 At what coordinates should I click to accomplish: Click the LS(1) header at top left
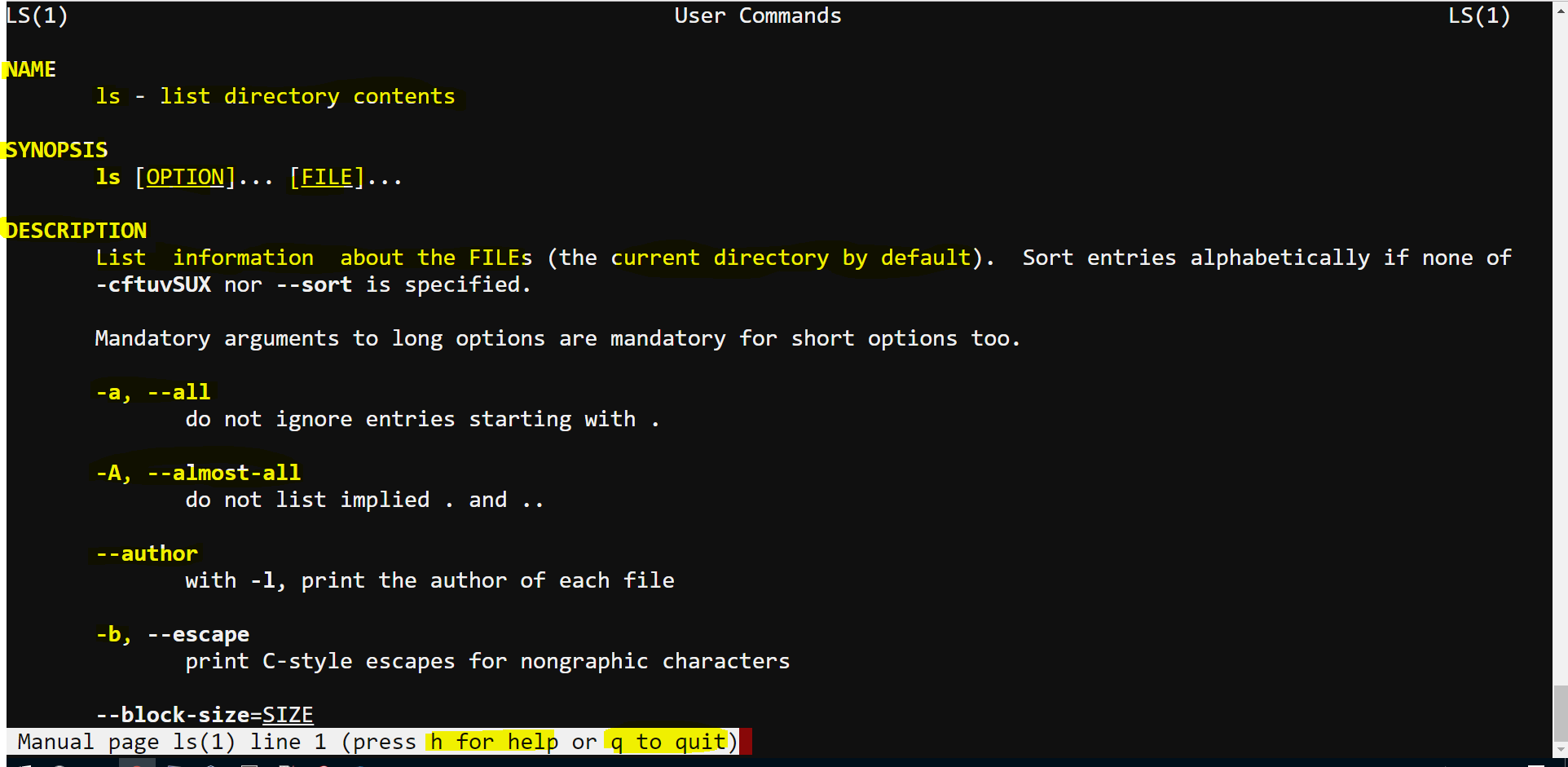37,15
